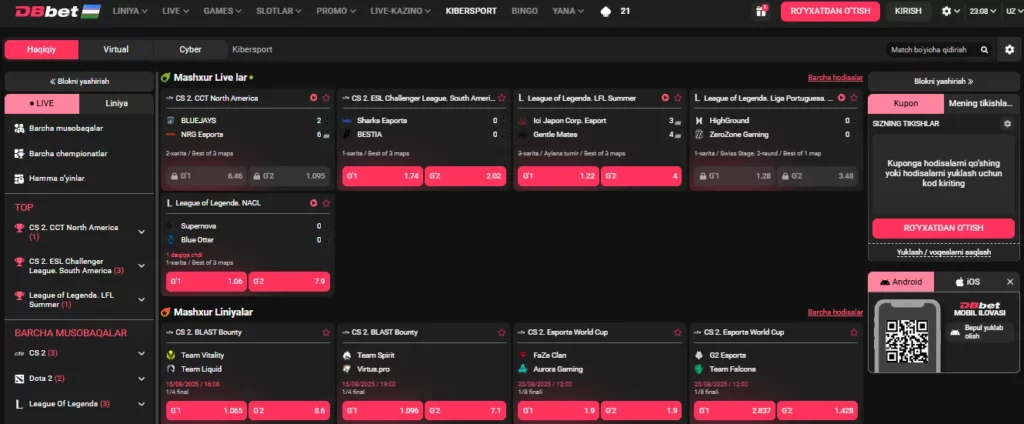Bet G'1 1.74 on Sharks Esports
This screenshot has width=1024, height=424.
coord(383,176)
